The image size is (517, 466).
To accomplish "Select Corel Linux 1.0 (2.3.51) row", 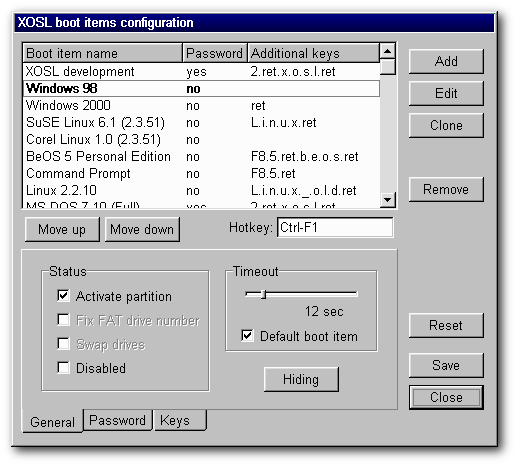I will pyautogui.click(x=201, y=140).
